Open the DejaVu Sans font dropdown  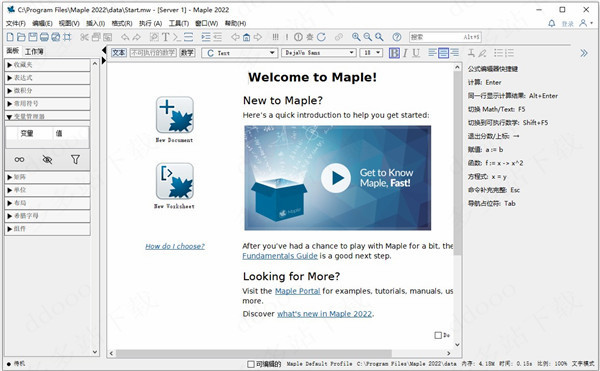point(319,53)
